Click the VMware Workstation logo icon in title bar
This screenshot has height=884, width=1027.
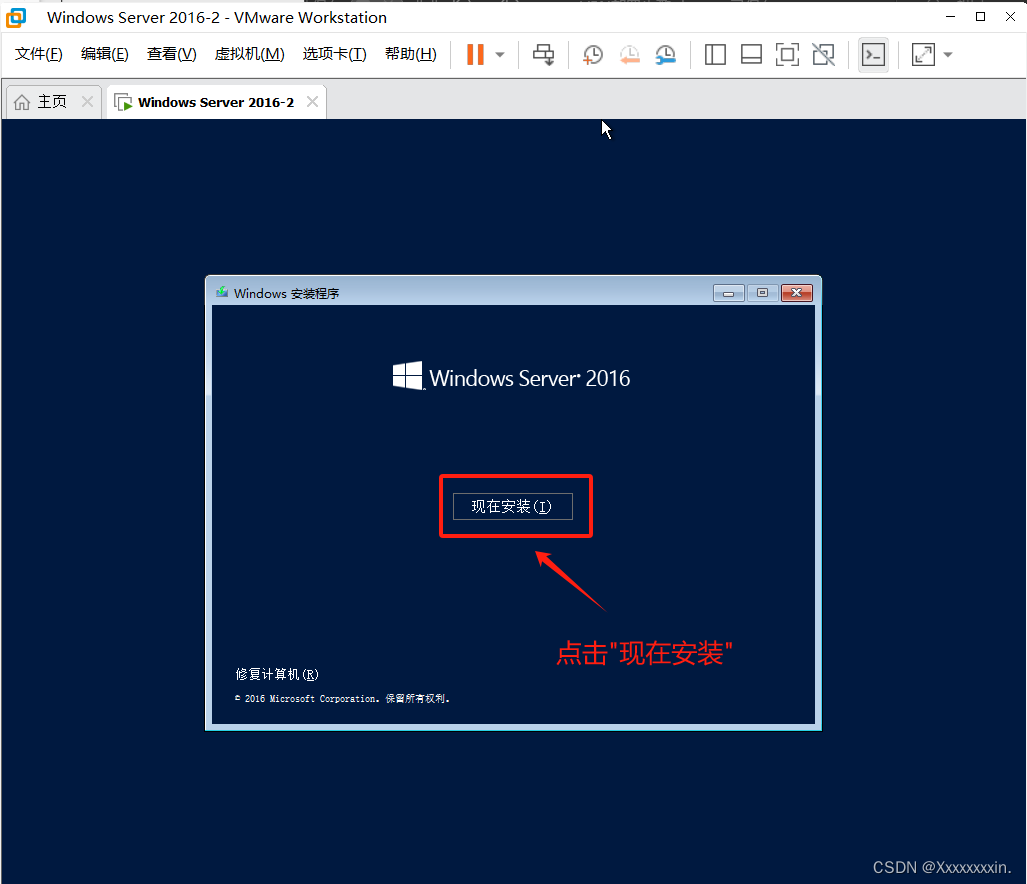click(x=16, y=18)
